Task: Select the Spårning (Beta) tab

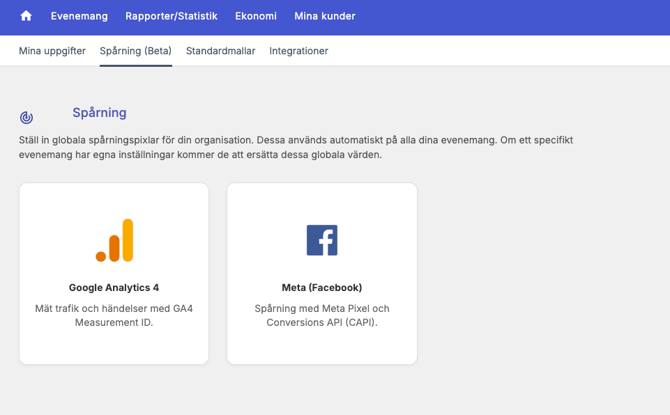Action: coord(135,51)
